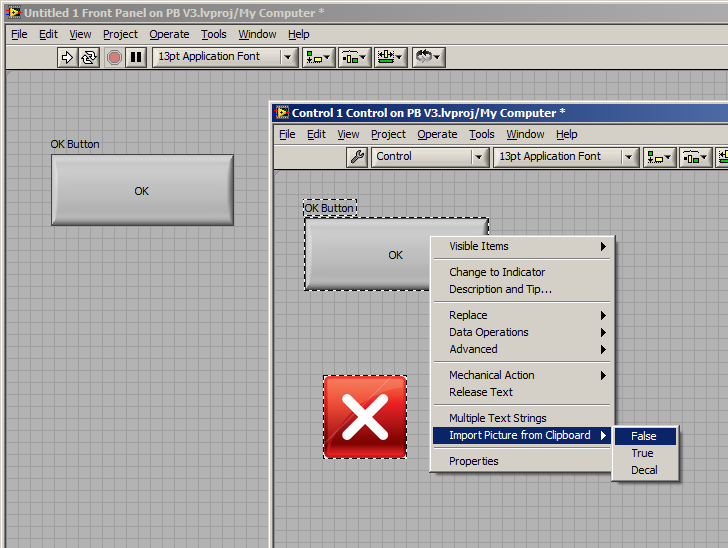Open Reorder tool in Untitled 1 toolbar
Screen dimensions: 728x548
[429, 58]
